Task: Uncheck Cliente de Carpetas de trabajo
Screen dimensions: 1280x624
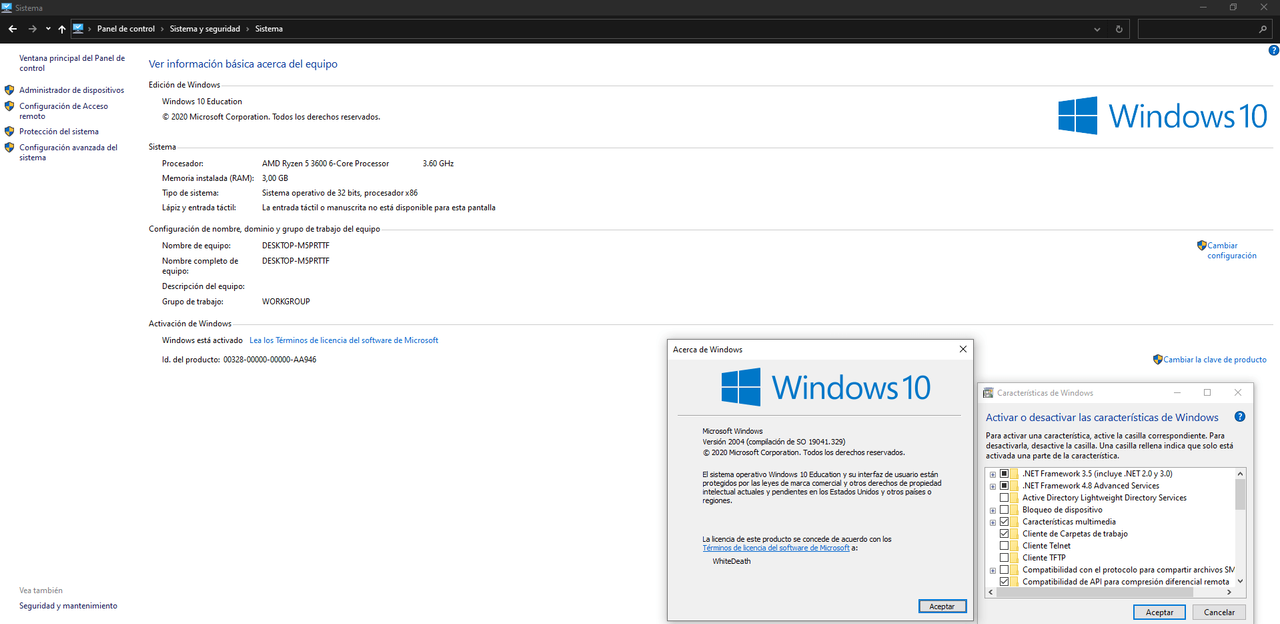Action: [1004, 534]
